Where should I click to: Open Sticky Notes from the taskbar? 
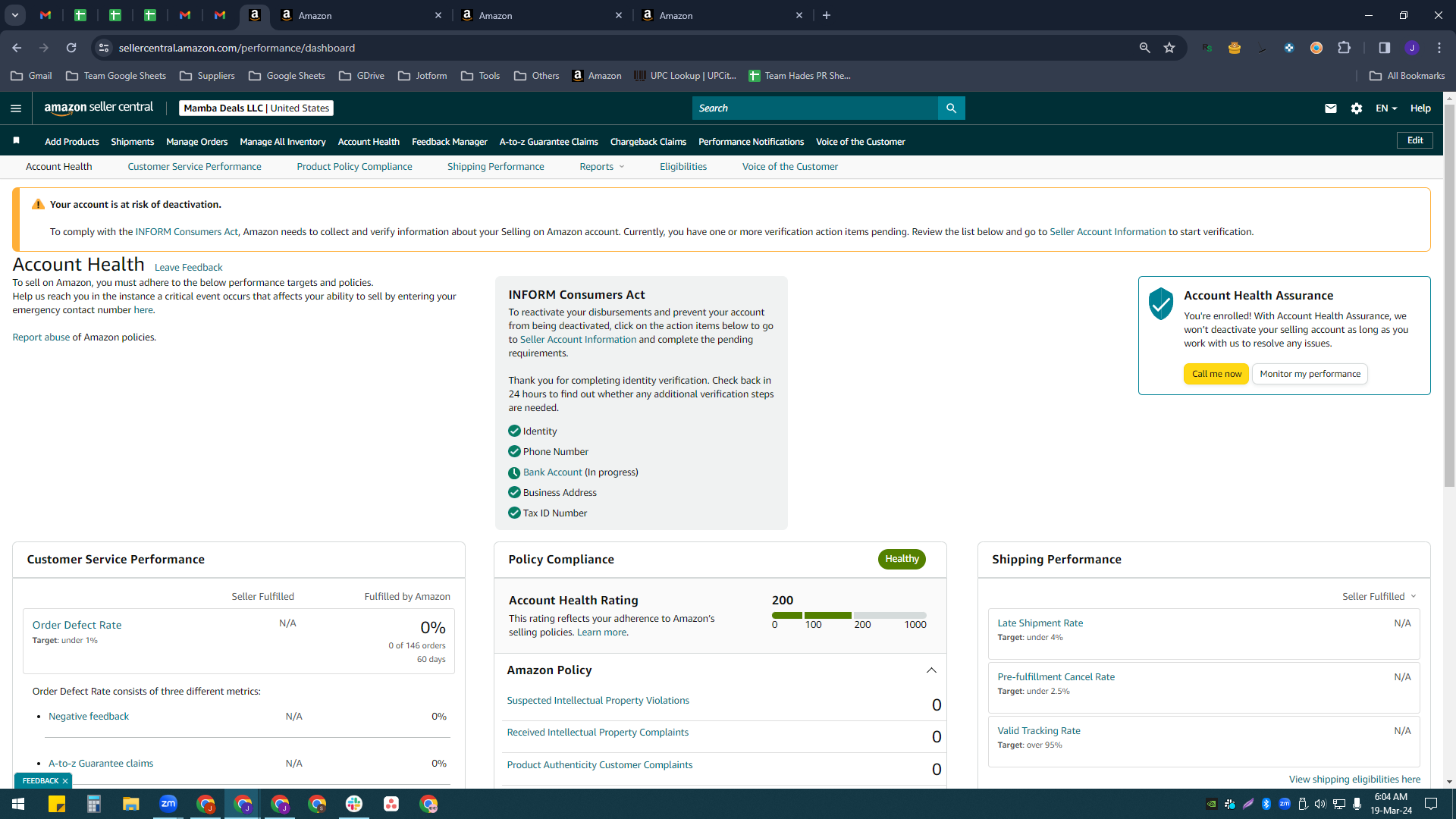57,804
